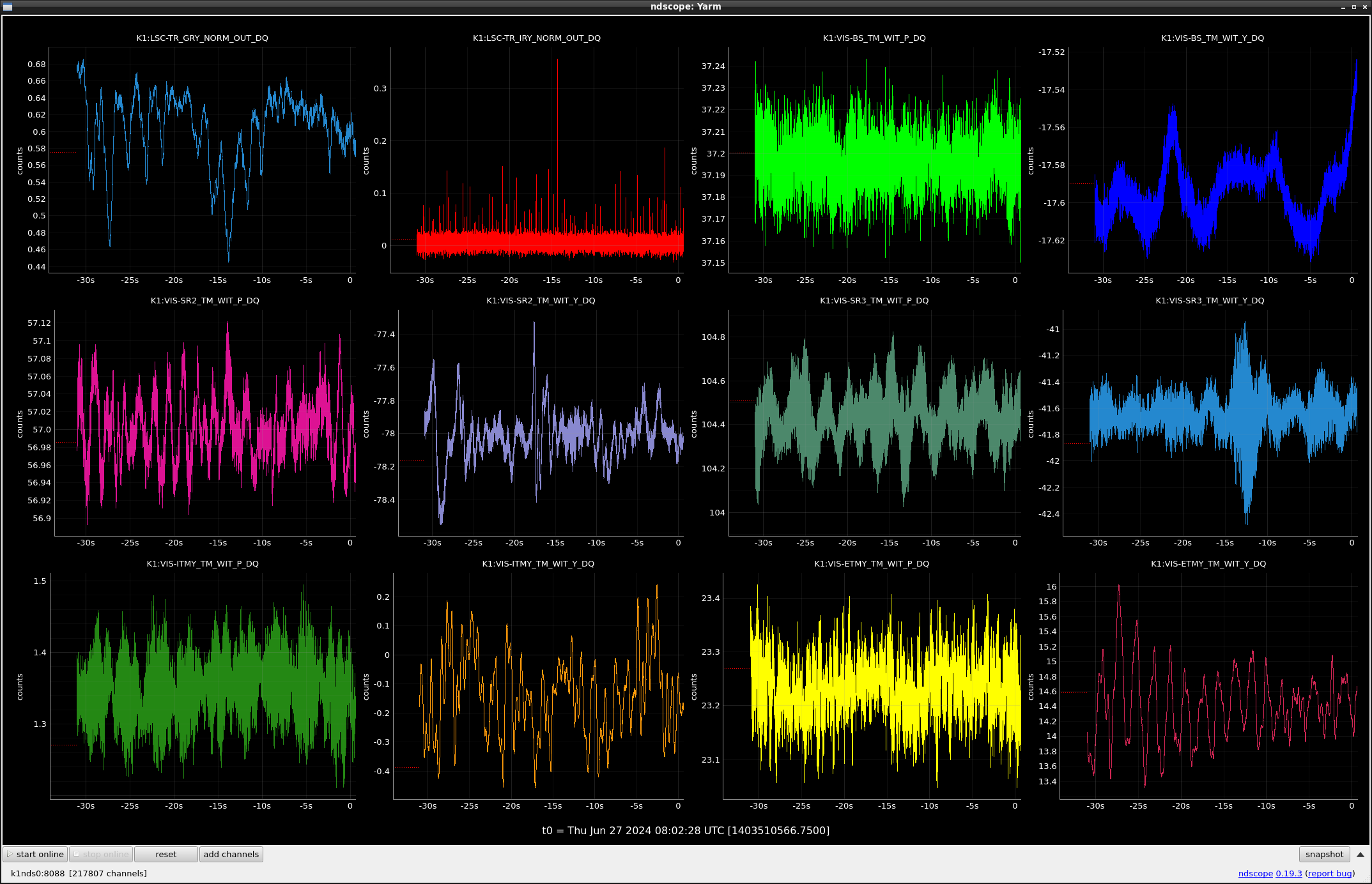
Task: Click the counts axis label of GRY_NORM plot
Action: (x=20, y=160)
